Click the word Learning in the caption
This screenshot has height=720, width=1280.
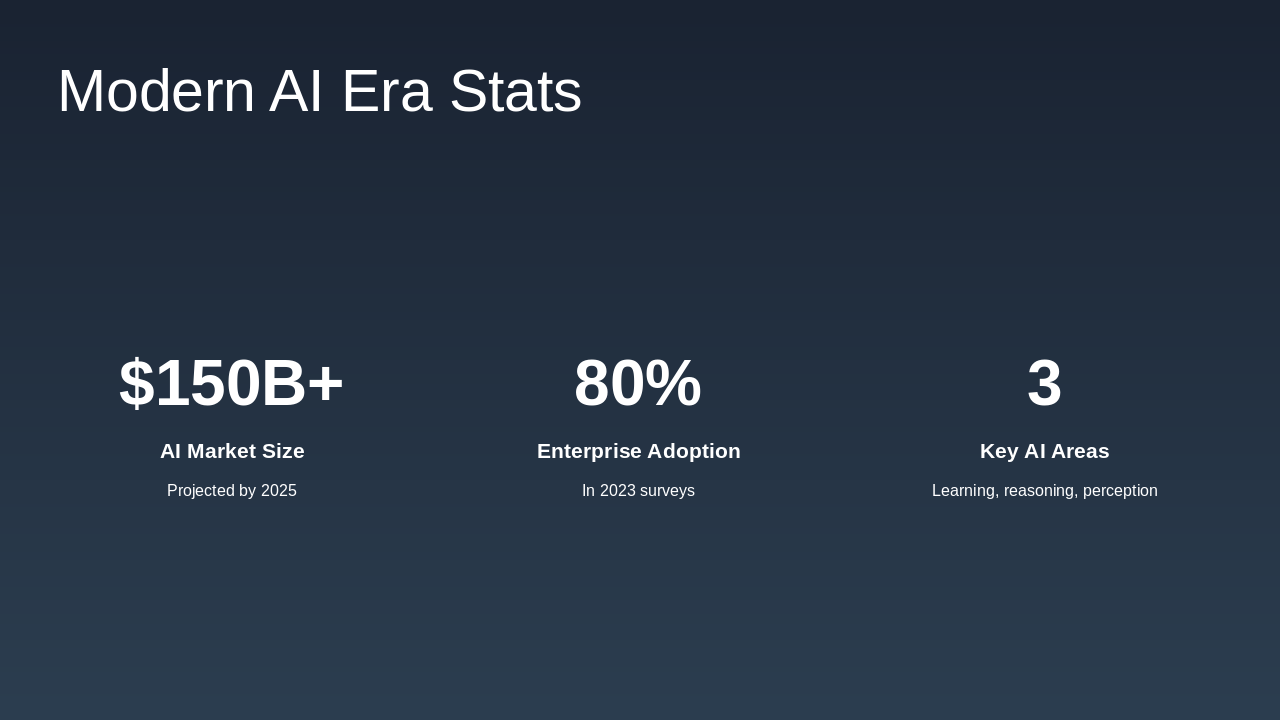click(x=964, y=491)
